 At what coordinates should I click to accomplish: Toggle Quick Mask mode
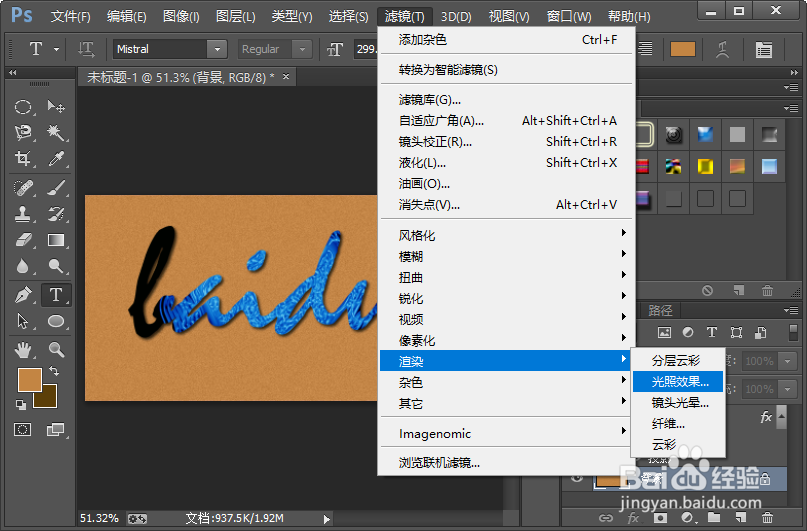tap(23, 430)
